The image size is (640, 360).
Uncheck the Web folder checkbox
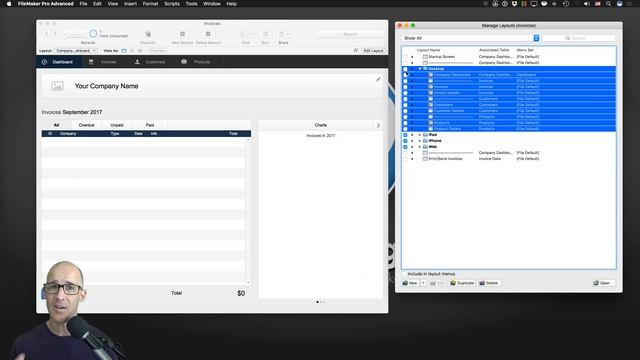tap(405, 147)
